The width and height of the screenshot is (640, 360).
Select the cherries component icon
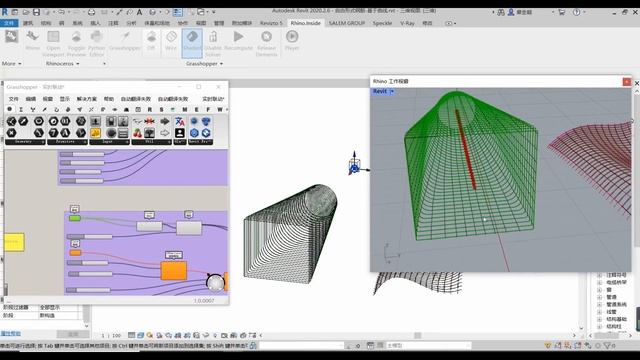pyautogui.click(x=138, y=133)
